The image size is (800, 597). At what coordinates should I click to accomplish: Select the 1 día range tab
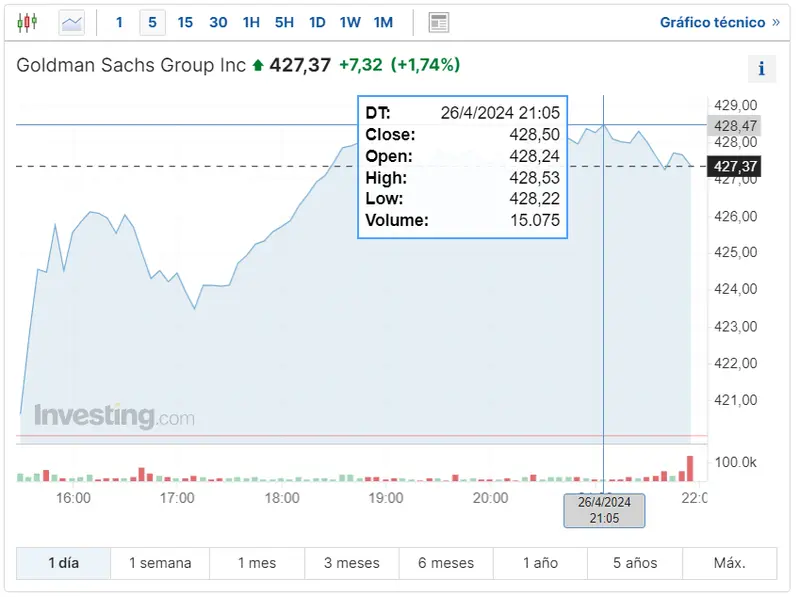(63, 563)
